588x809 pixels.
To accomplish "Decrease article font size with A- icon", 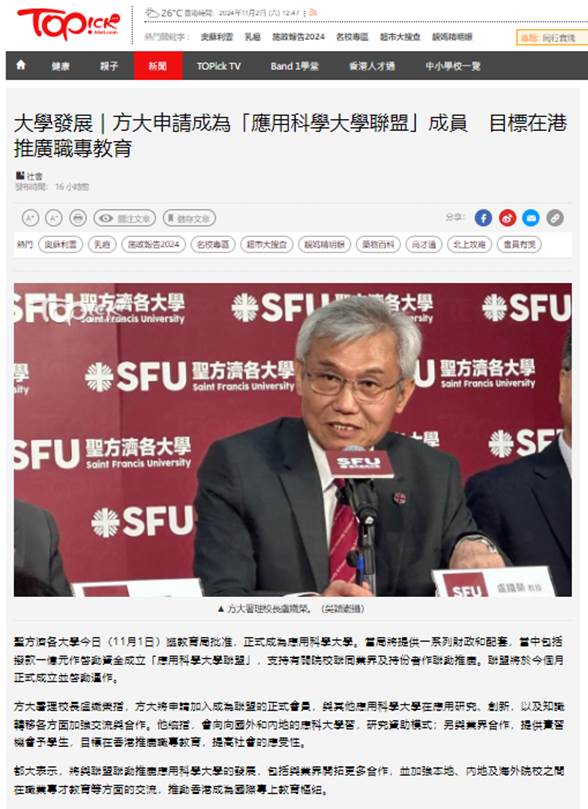I will 54,218.
